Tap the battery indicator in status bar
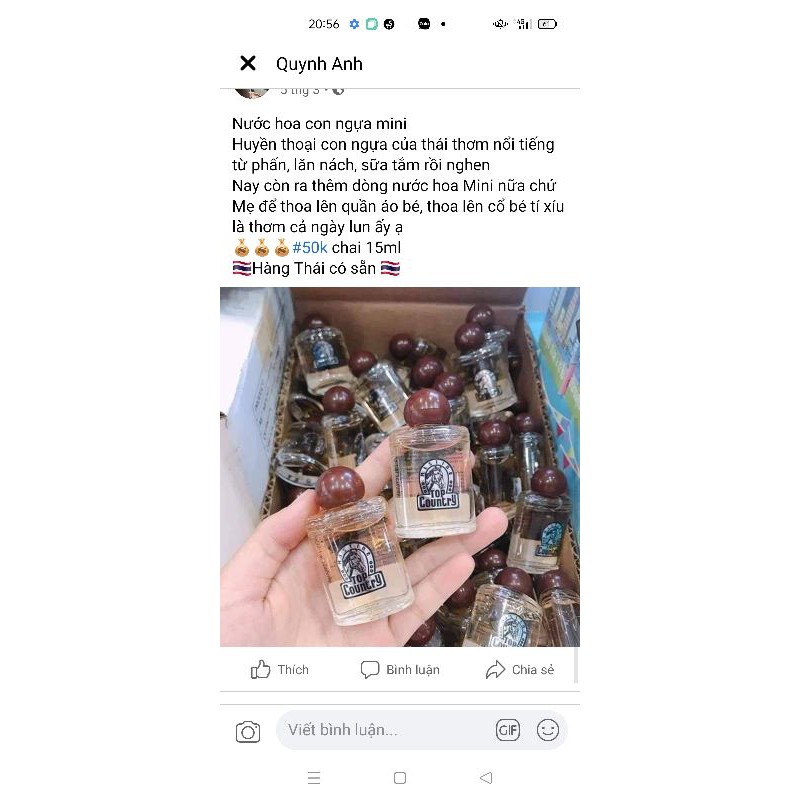This screenshot has height=800, width=800. click(547, 24)
